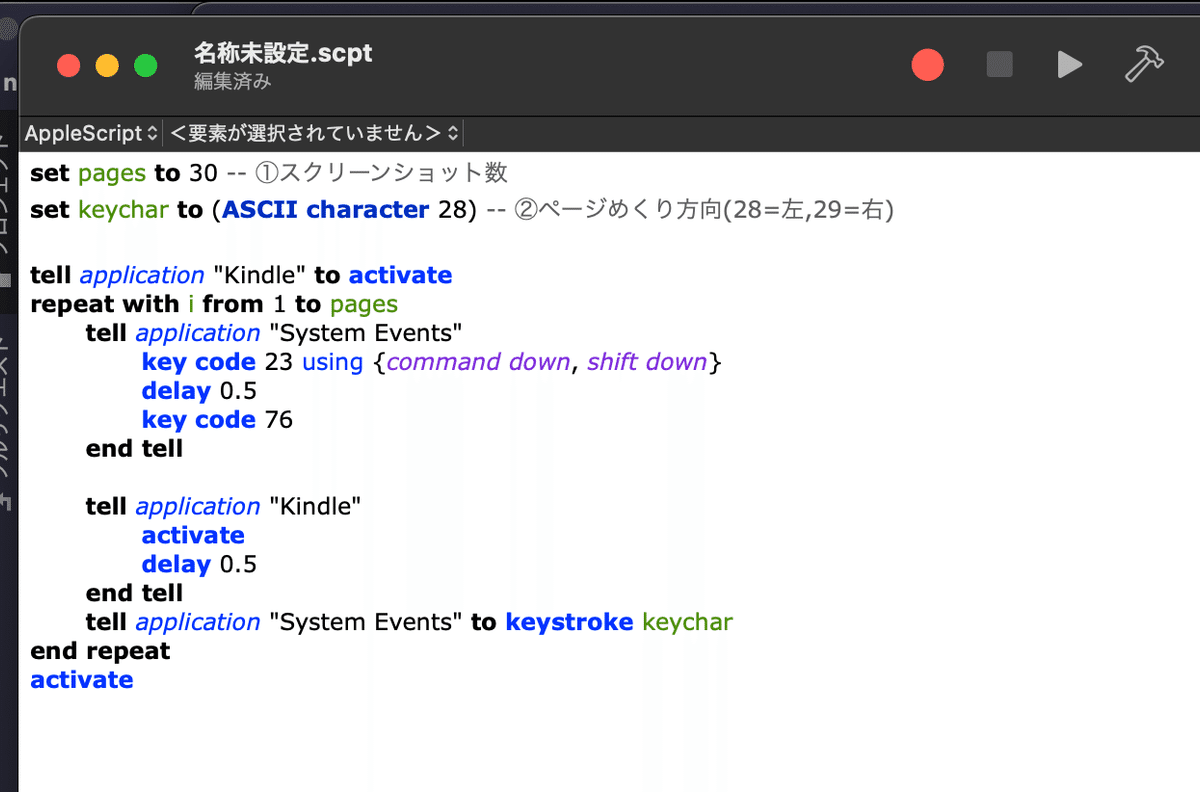
Task: Click first 'tell application "System Events"' line
Action: [274, 333]
